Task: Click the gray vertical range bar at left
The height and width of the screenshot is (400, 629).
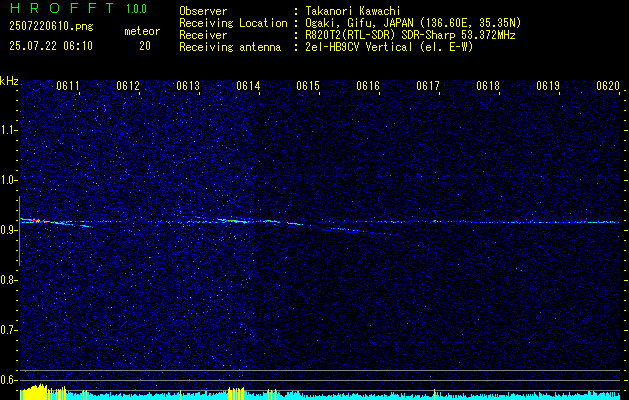Action: 19,231
